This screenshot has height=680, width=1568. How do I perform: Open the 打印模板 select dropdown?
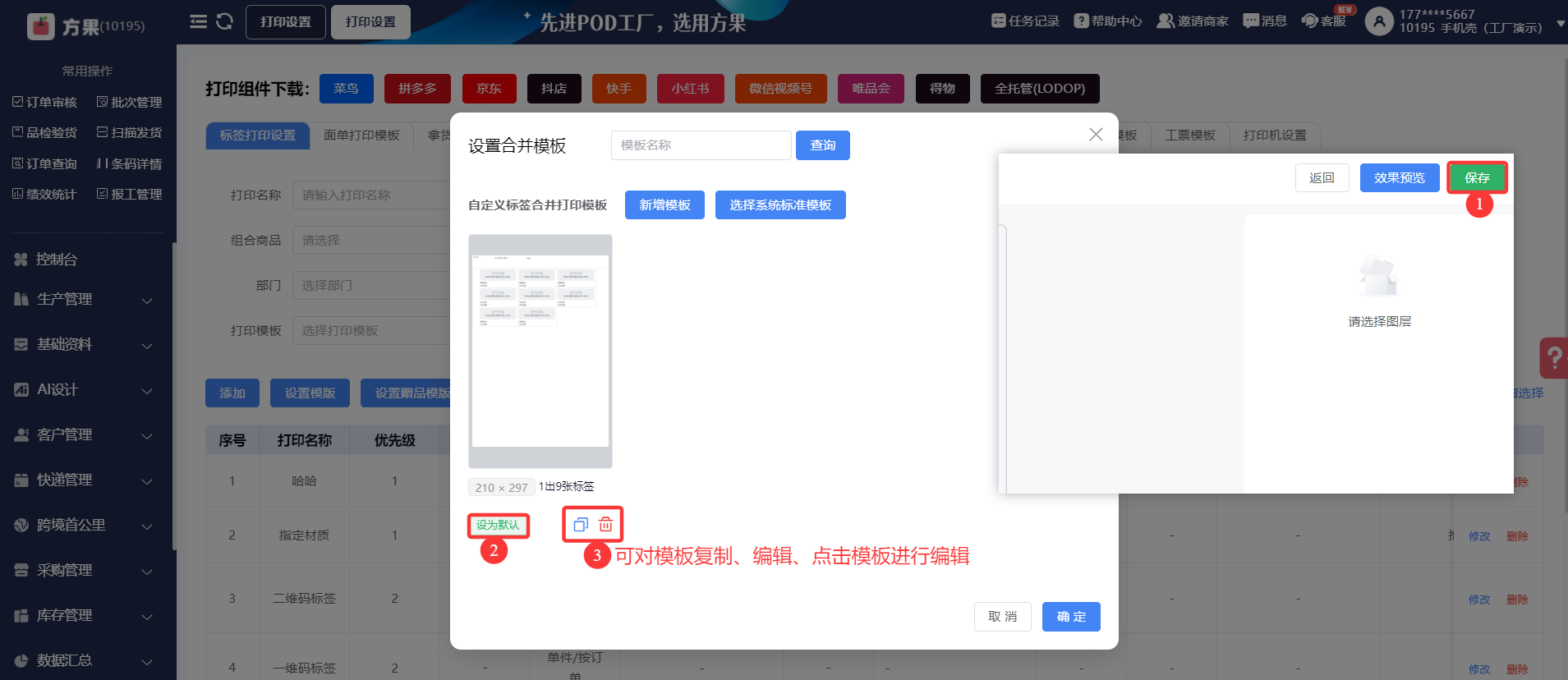tap(371, 331)
